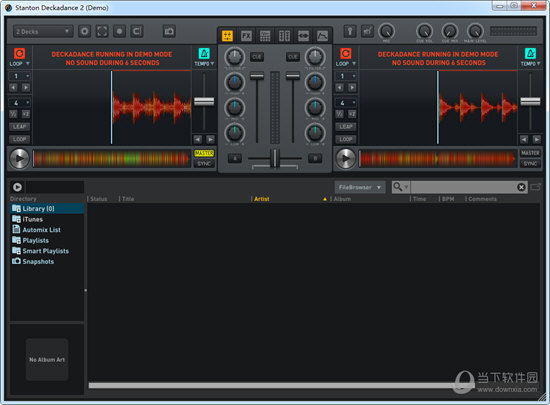Take a snapshot with the camera icon
The image size is (550, 405).
click(169, 32)
